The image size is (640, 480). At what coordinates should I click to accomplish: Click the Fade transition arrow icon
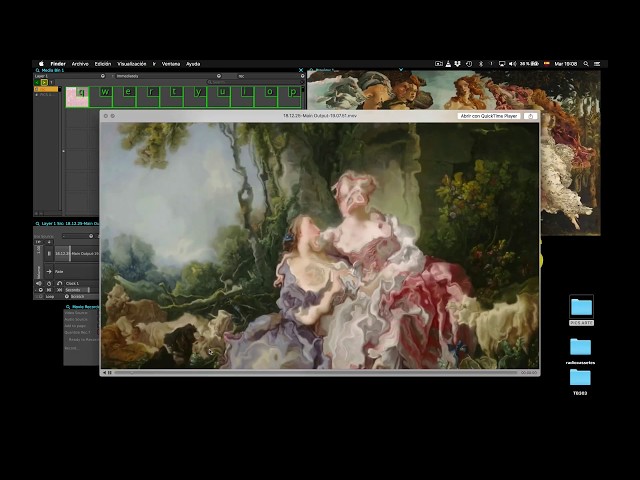[49, 271]
